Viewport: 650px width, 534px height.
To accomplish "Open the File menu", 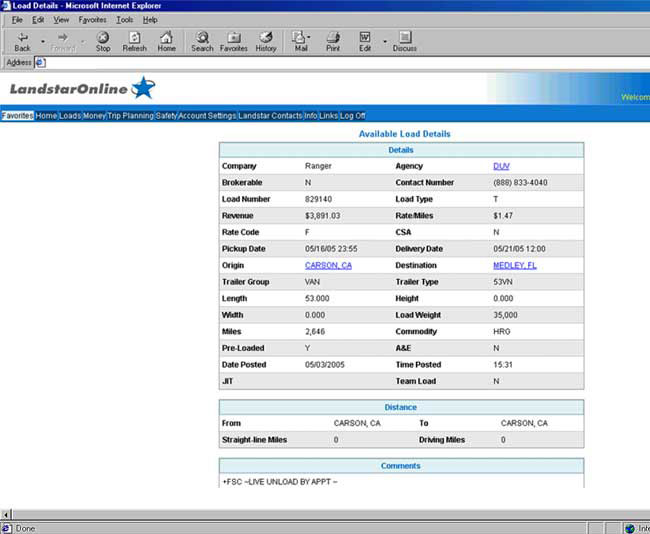I will click(x=17, y=19).
